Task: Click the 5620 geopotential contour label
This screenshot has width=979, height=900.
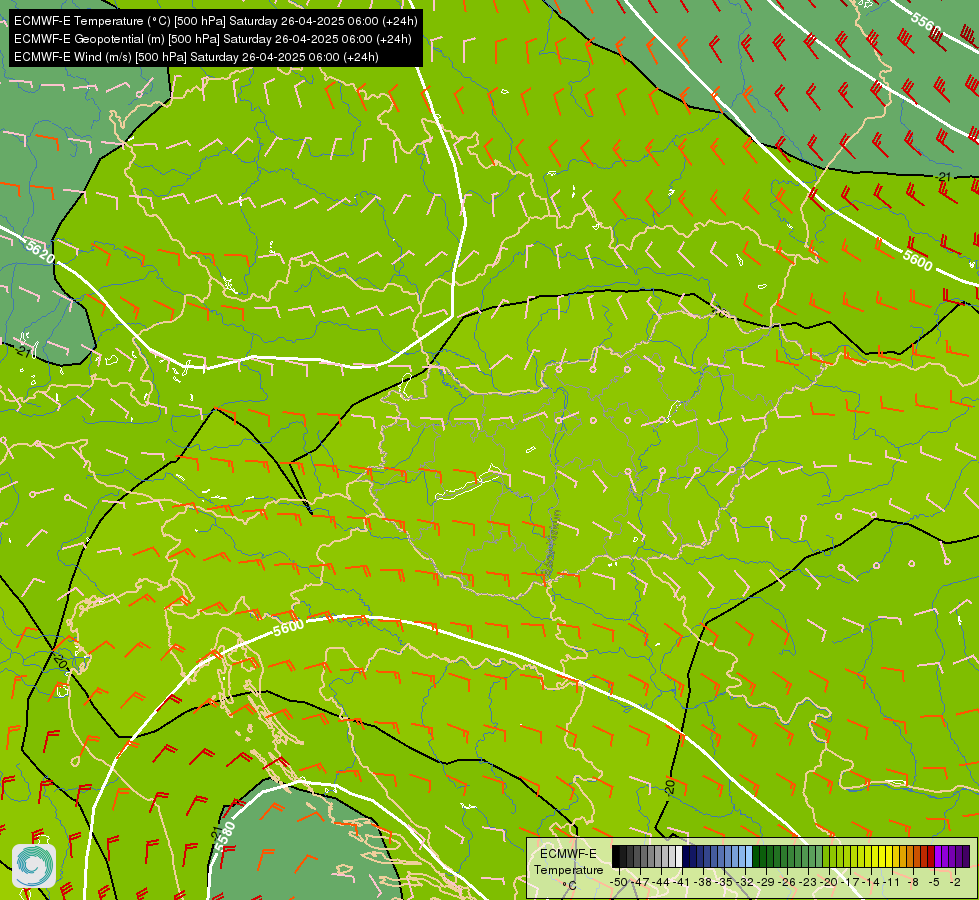Action: pos(41,251)
